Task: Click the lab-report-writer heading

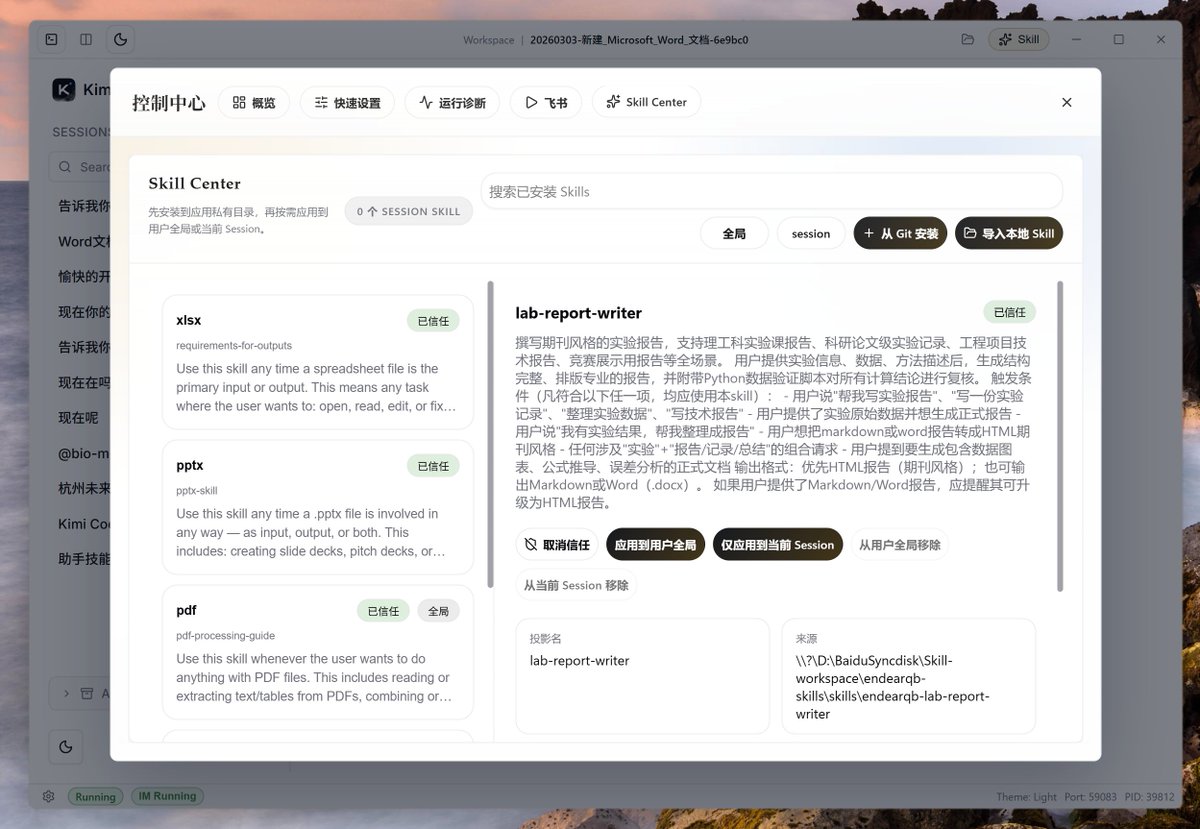Action: tap(579, 313)
